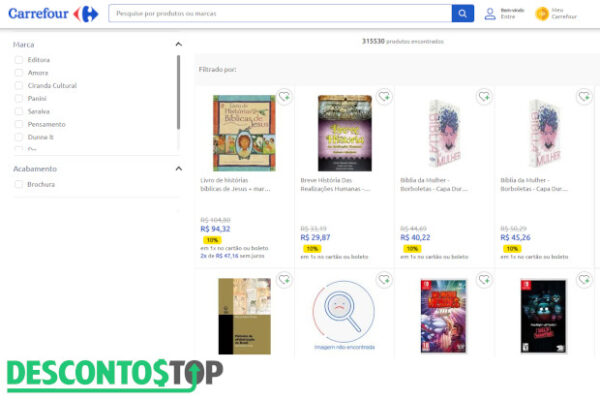Favorite the R$ 40,22 Bíblia da Mulher

pos(484,96)
